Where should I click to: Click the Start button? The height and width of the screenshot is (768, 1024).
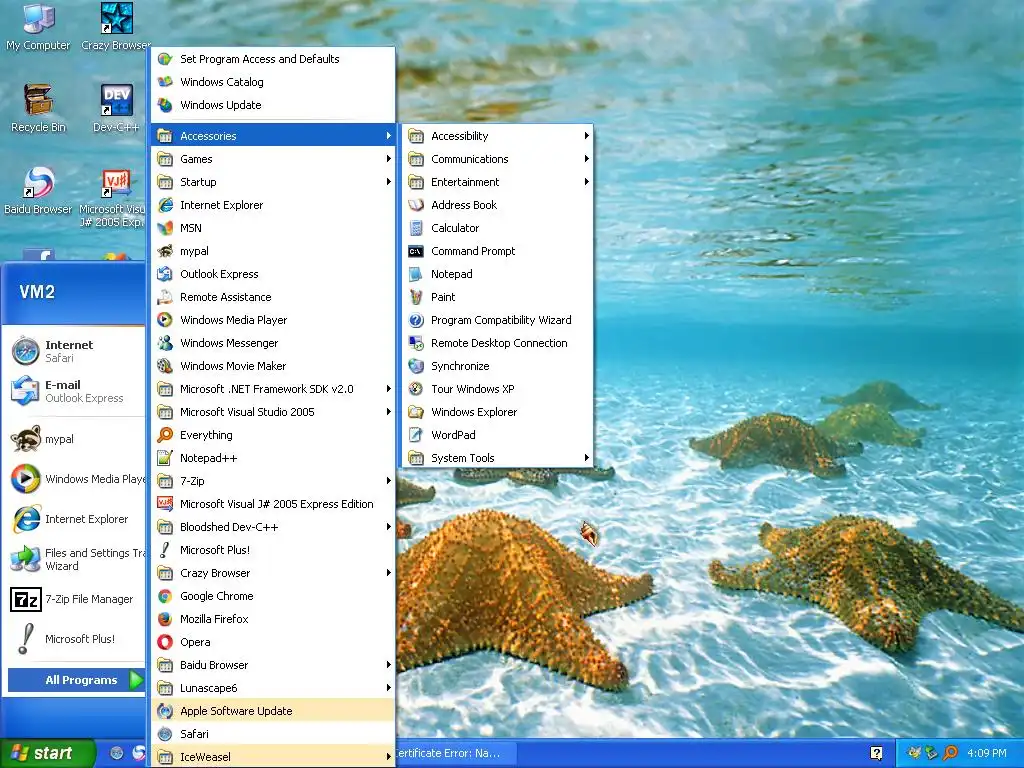48,753
